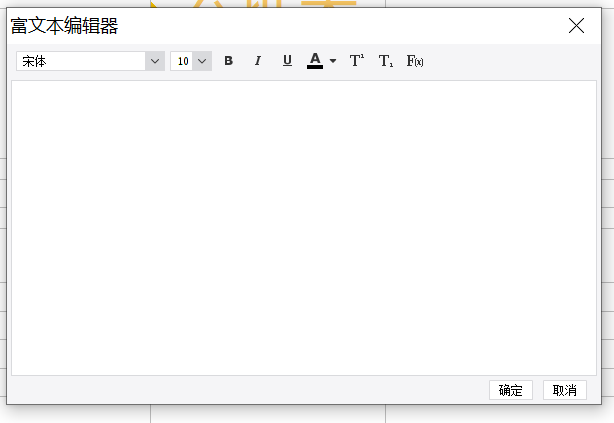Cancel with the 取消 button

click(565, 390)
